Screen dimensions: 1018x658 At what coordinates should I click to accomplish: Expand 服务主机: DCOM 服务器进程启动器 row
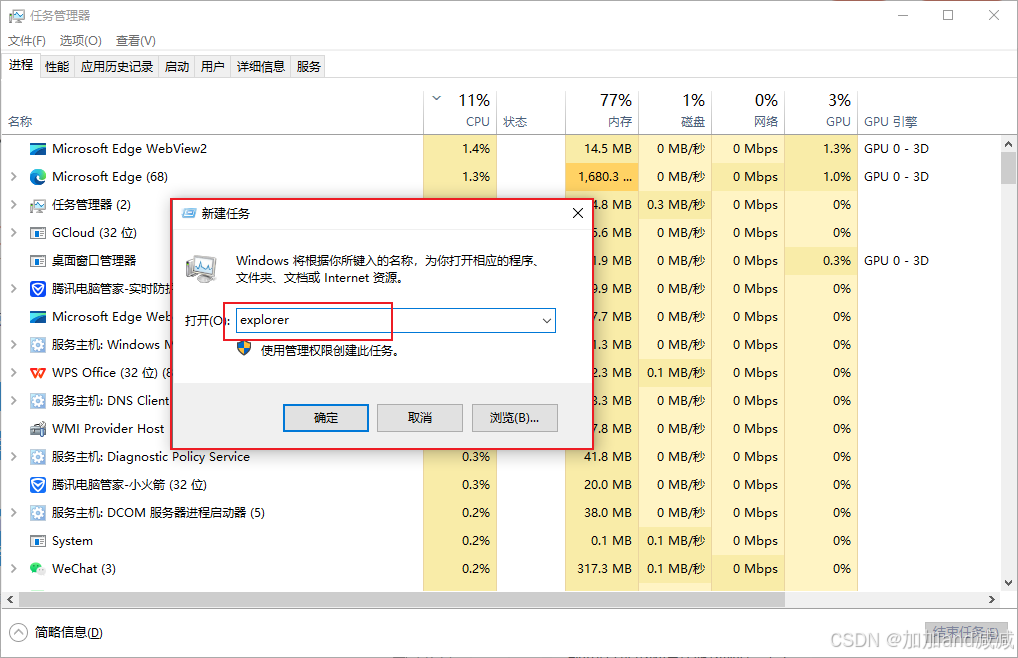pyautogui.click(x=14, y=513)
